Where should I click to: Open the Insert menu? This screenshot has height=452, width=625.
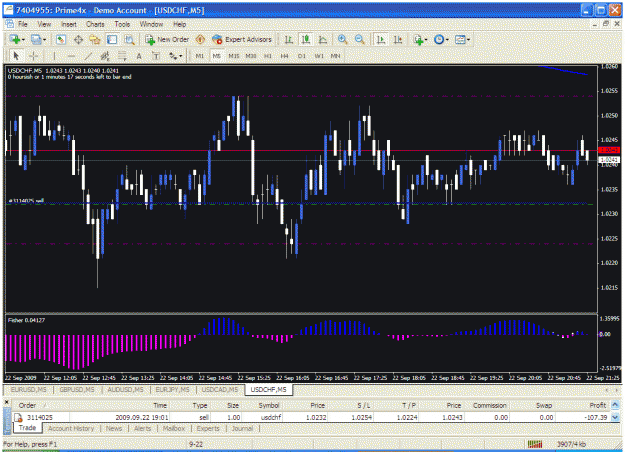[x=69, y=24]
